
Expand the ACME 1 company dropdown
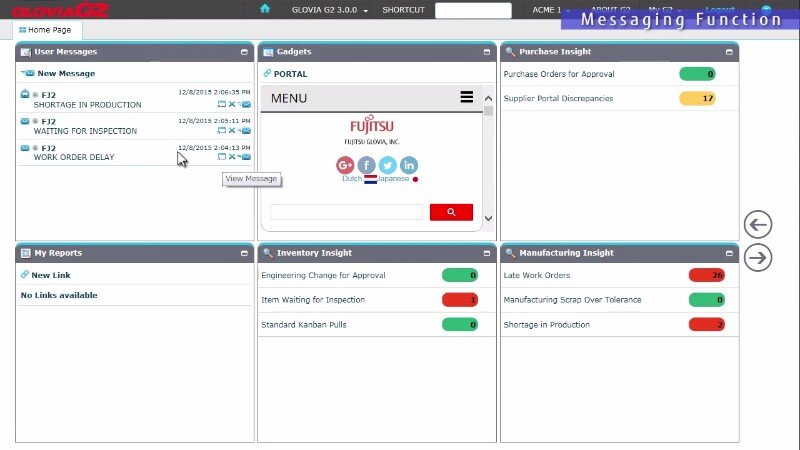[x=550, y=10]
